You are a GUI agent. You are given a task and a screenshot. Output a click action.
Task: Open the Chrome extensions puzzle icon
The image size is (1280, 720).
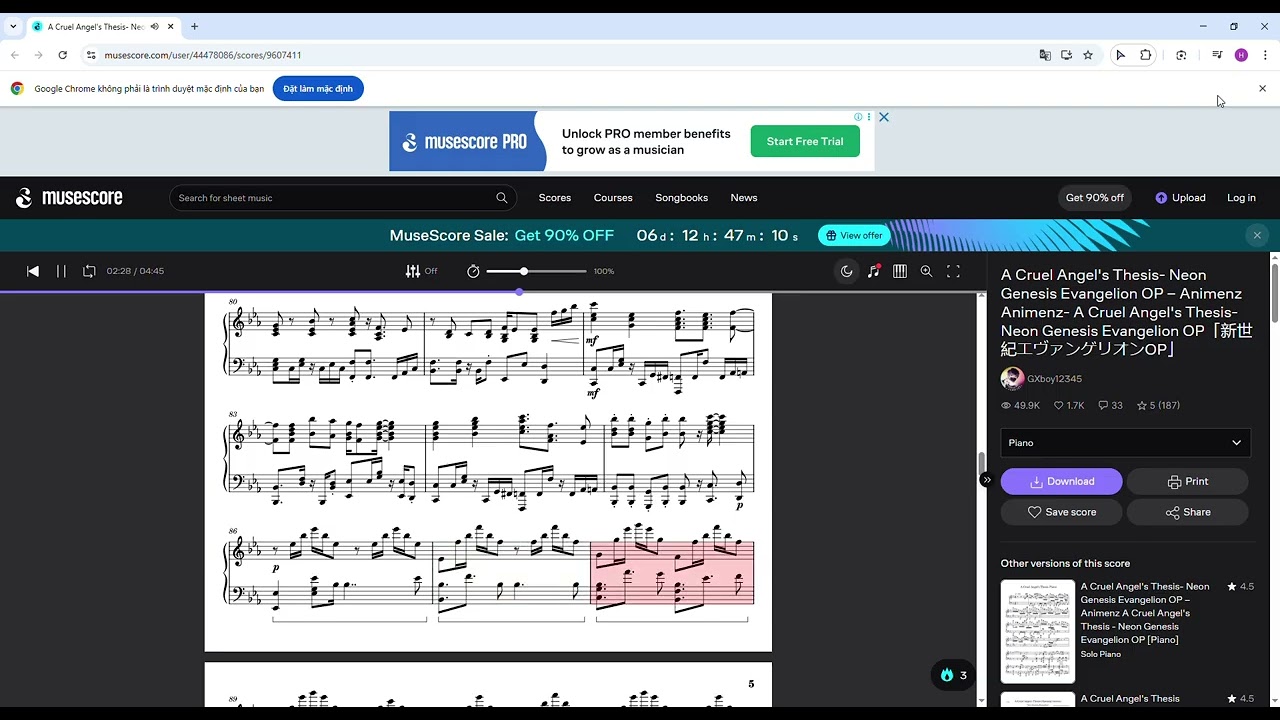click(1146, 55)
